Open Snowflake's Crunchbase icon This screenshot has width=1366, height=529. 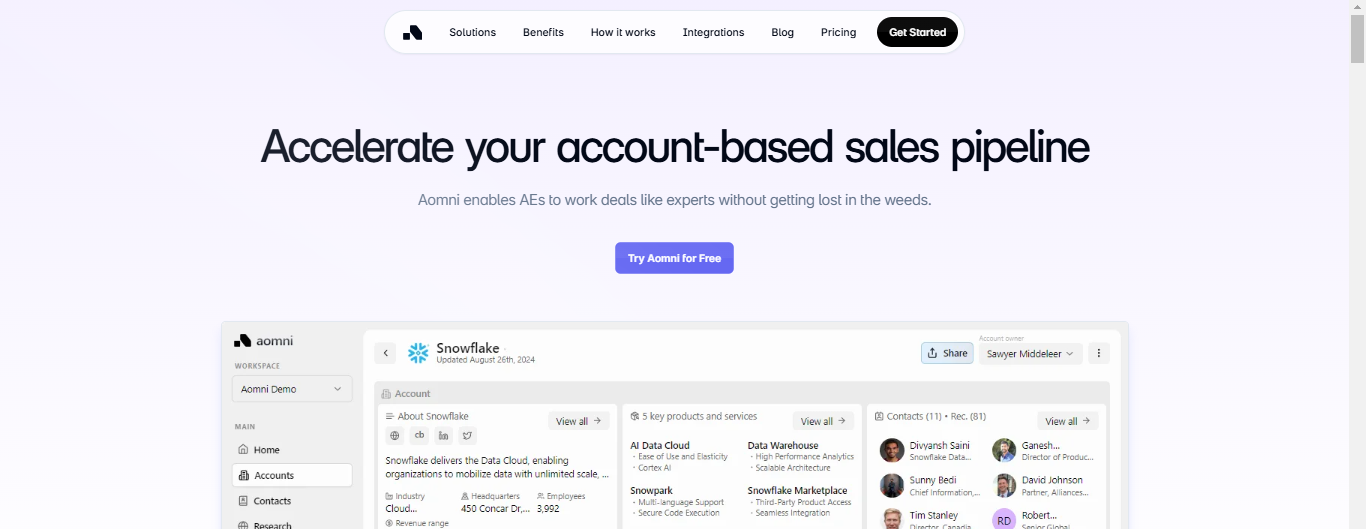[x=419, y=436]
